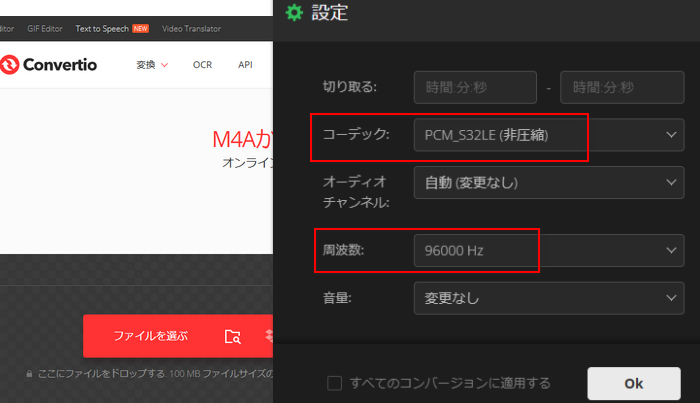Click the Convertio logo icon
Screen dimensions: 700x403
tap(9, 65)
